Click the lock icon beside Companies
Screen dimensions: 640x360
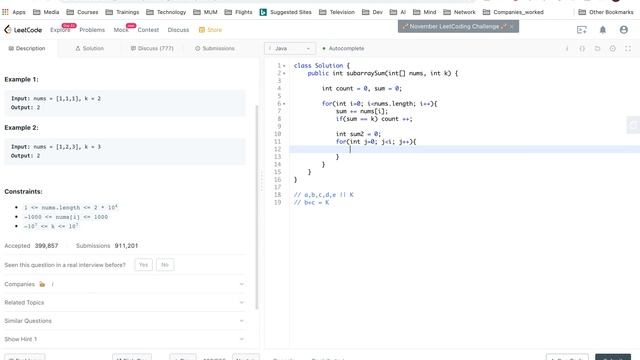[x=42, y=284]
